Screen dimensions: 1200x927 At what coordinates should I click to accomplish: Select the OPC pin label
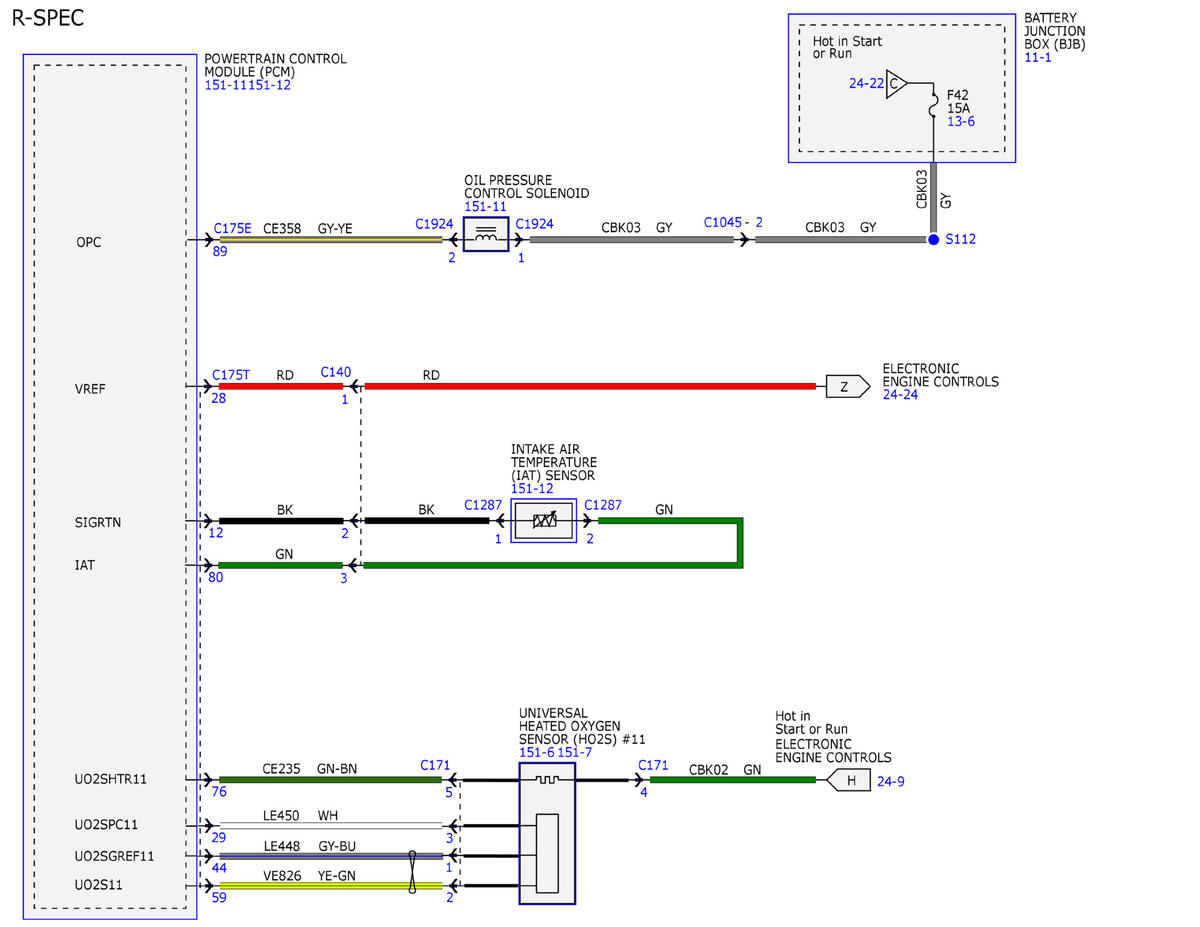[x=88, y=242]
